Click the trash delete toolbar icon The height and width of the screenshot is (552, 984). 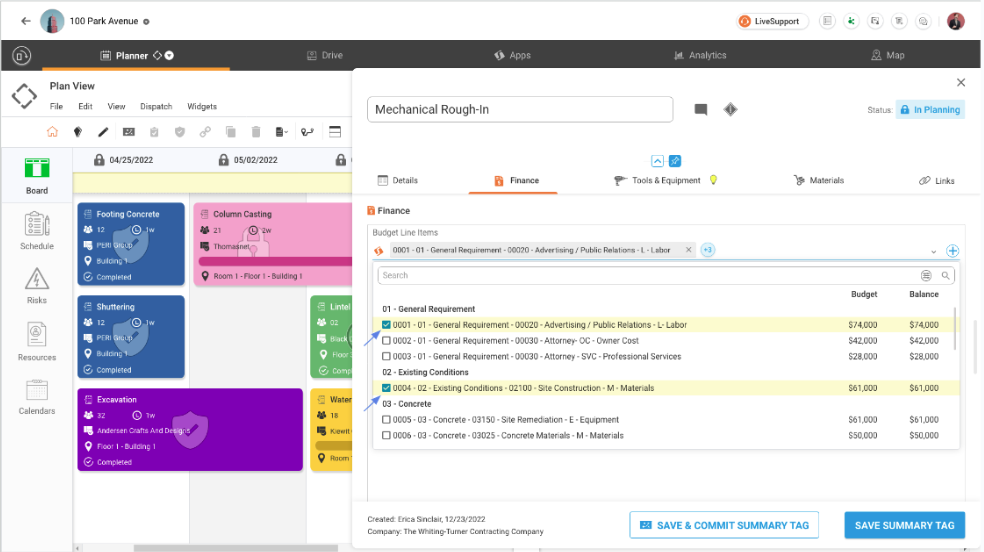click(x=256, y=132)
